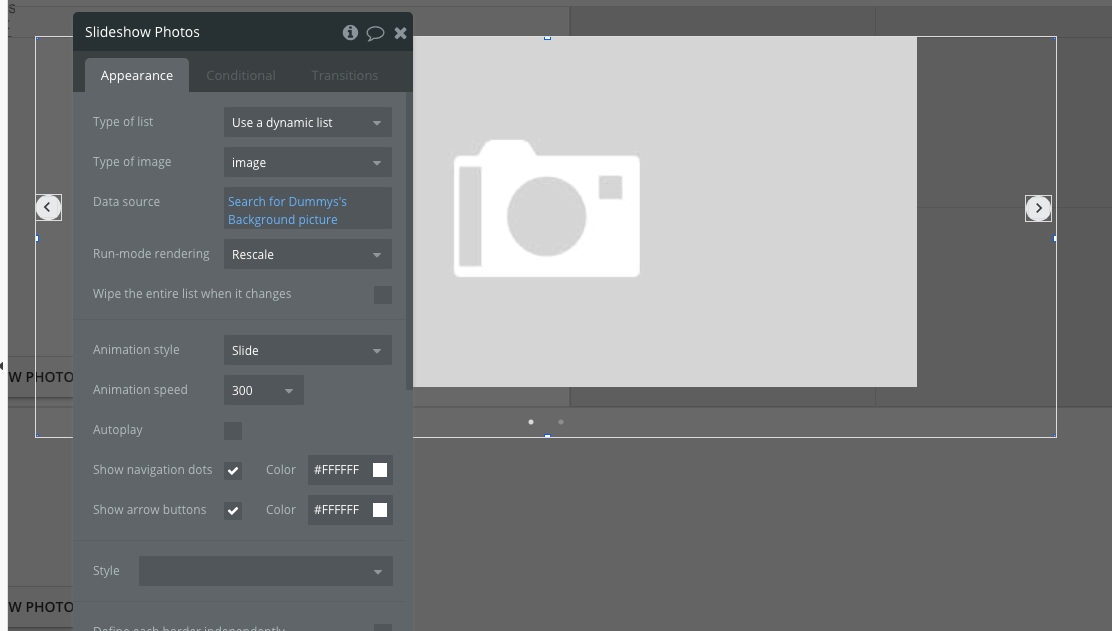Uncheck Show navigation dots

pyautogui.click(x=233, y=471)
